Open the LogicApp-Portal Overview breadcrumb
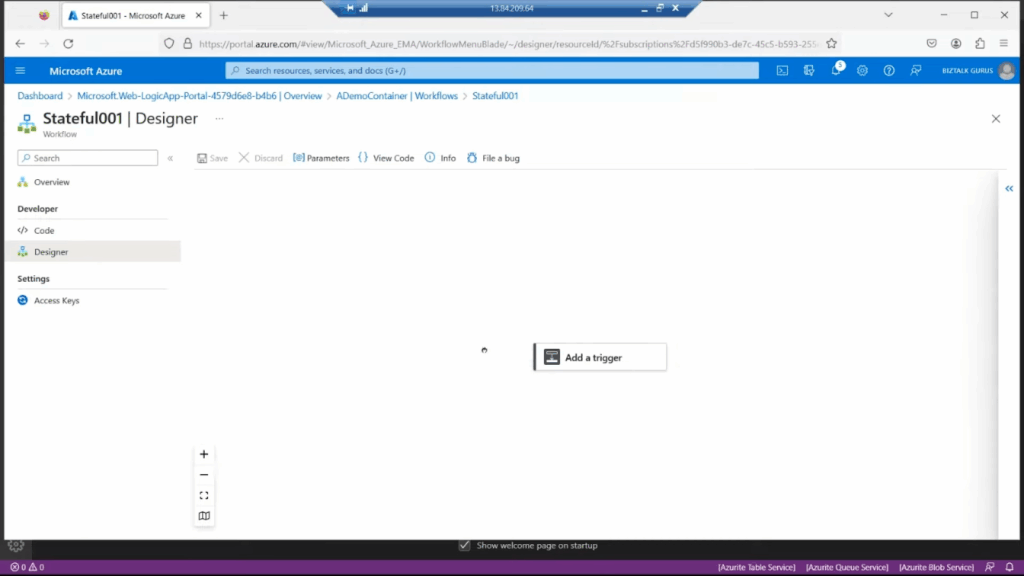This screenshot has height=576, width=1024. [199, 95]
